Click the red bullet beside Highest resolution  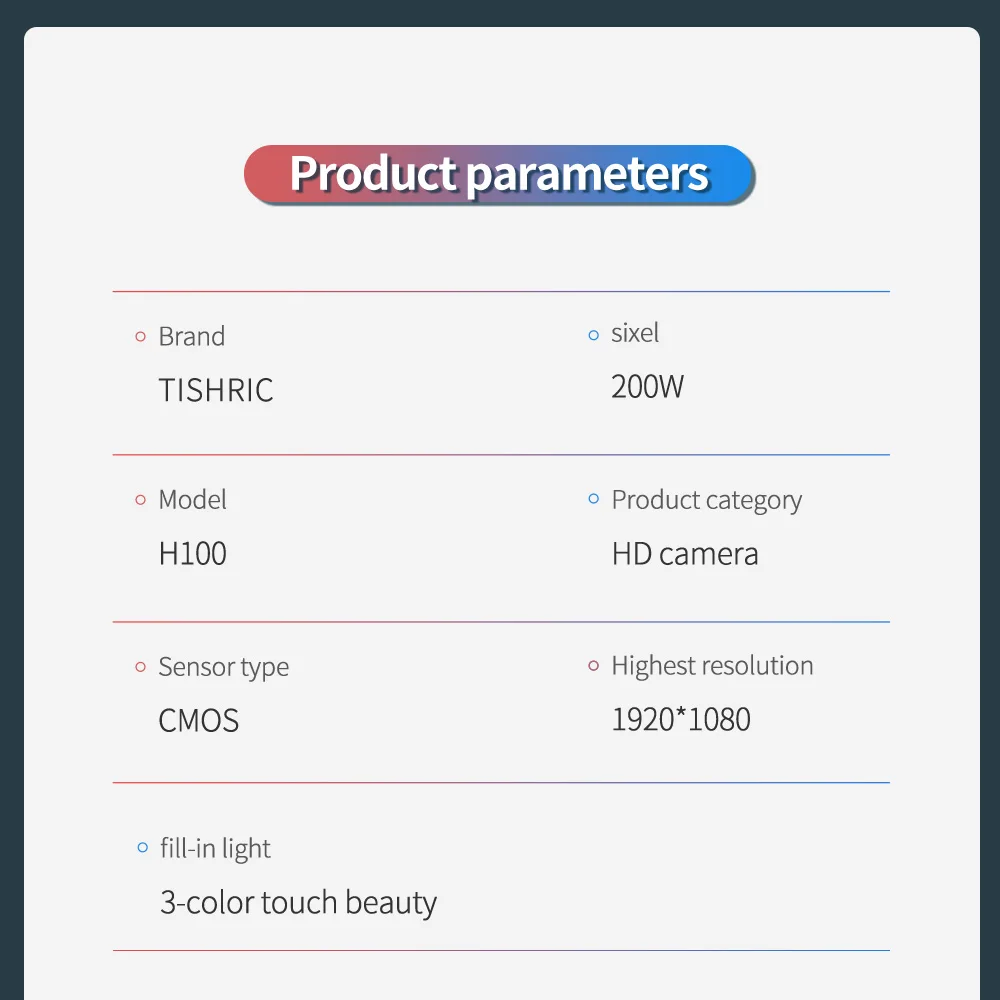point(593,665)
